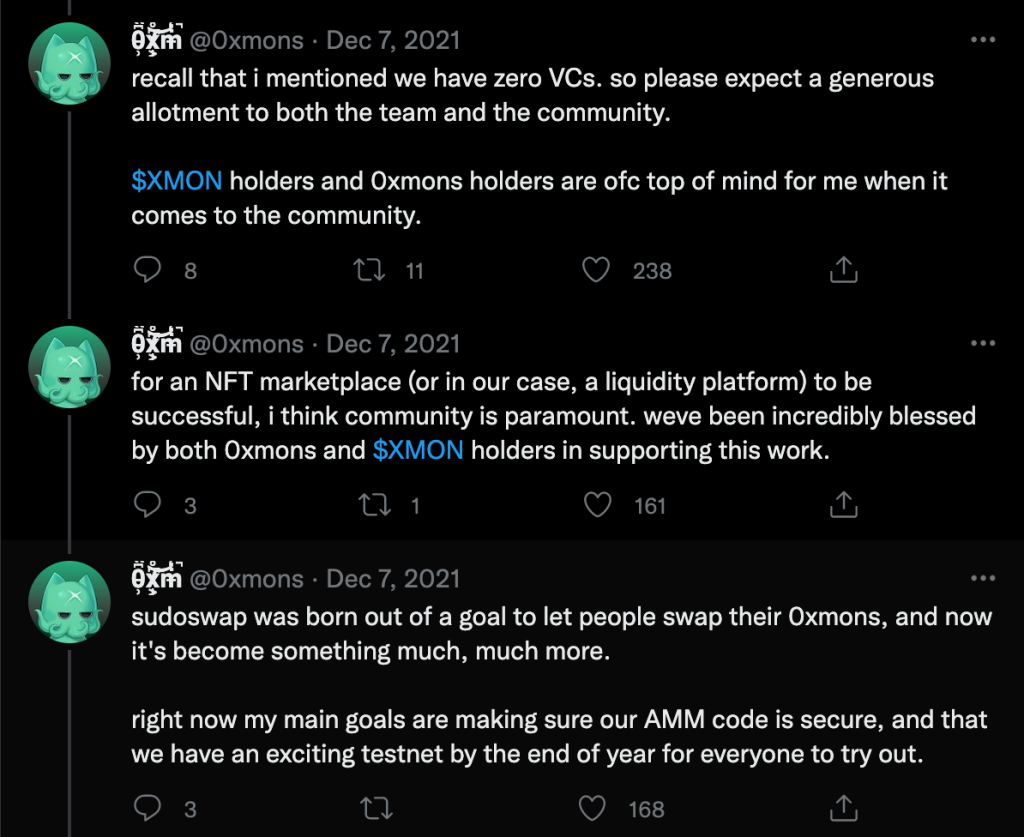Open more options on zero VCs tweet
1024x837 pixels.
pos(984,40)
